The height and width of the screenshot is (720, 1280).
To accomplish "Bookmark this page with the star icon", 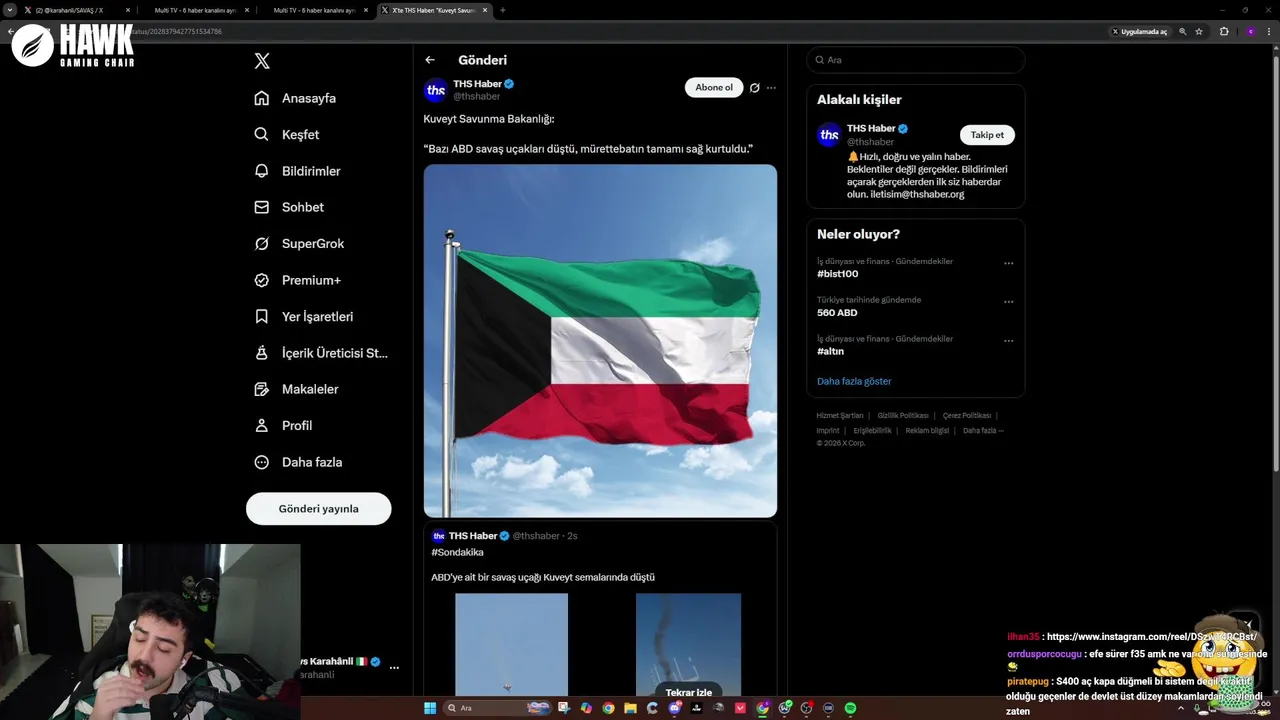I will pos(1199,32).
